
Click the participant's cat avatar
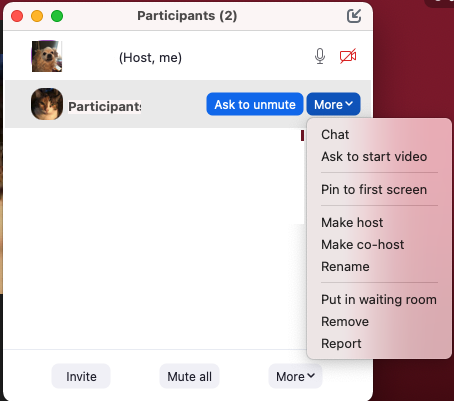(47, 104)
